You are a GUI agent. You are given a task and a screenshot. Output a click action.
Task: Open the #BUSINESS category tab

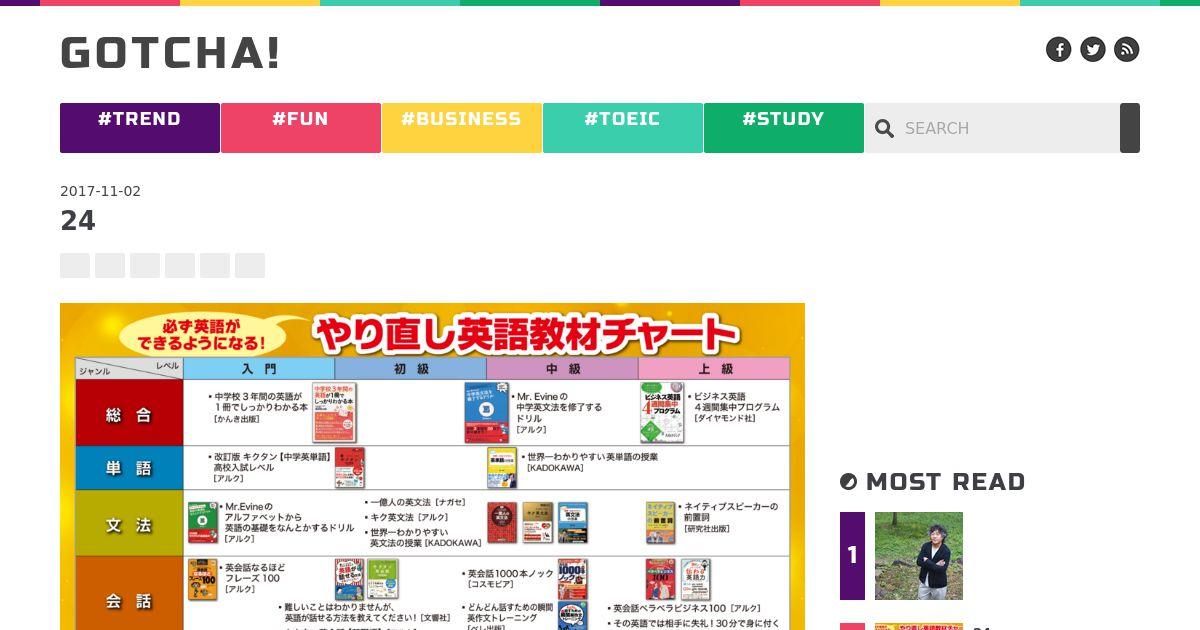[462, 128]
